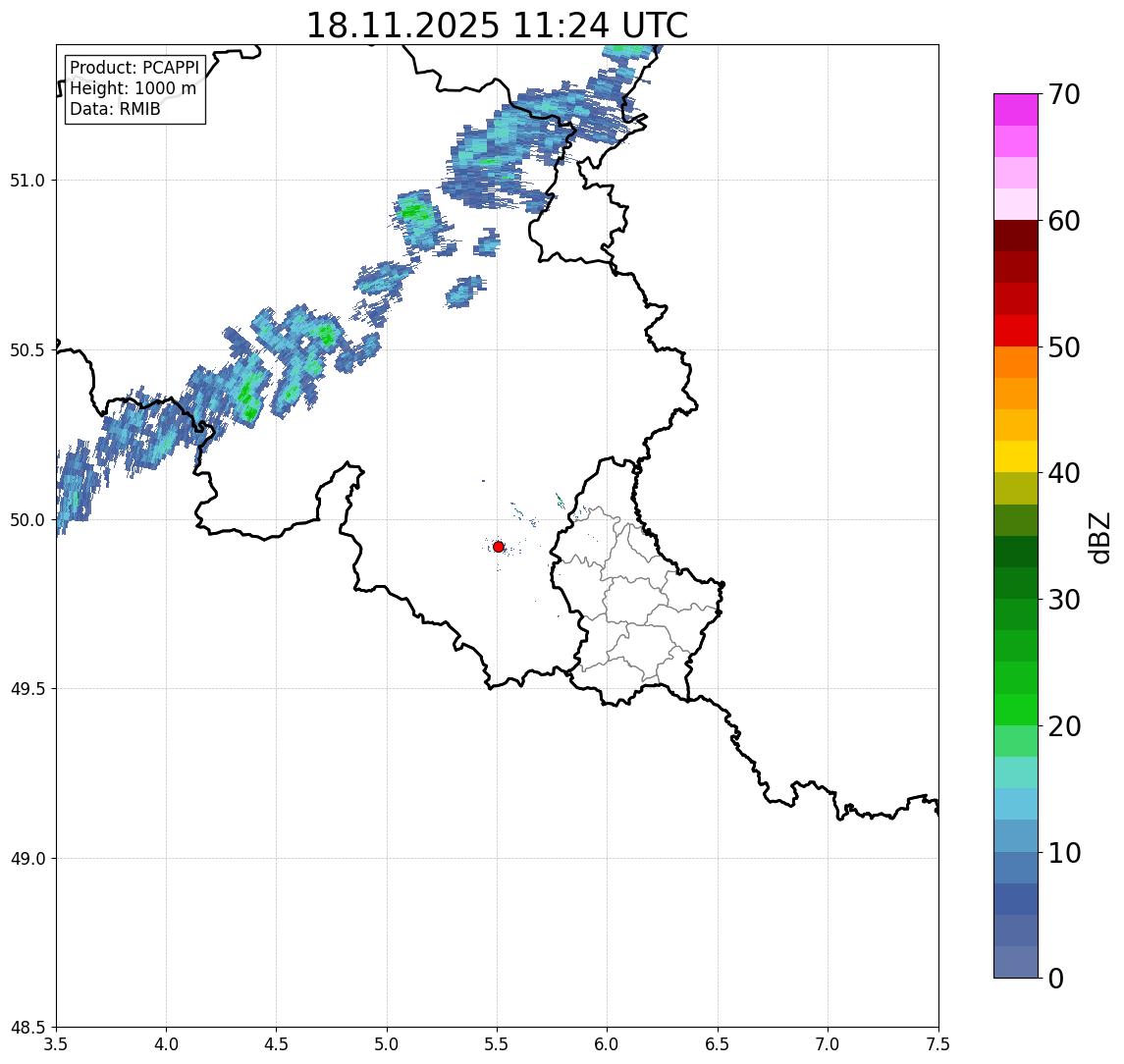Click the 'Data: RMIB' legend line

click(x=115, y=109)
